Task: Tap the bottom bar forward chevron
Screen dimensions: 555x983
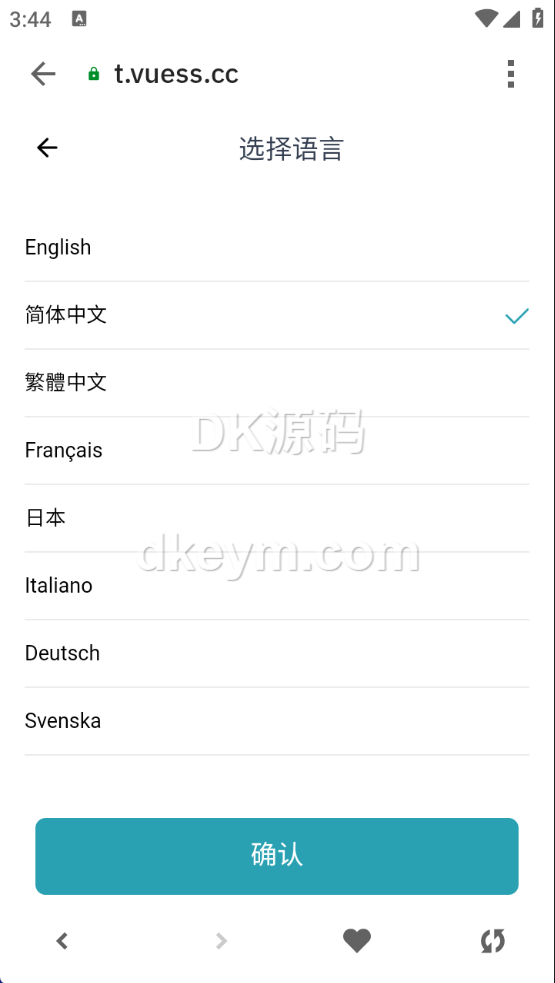Action: [x=221, y=940]
